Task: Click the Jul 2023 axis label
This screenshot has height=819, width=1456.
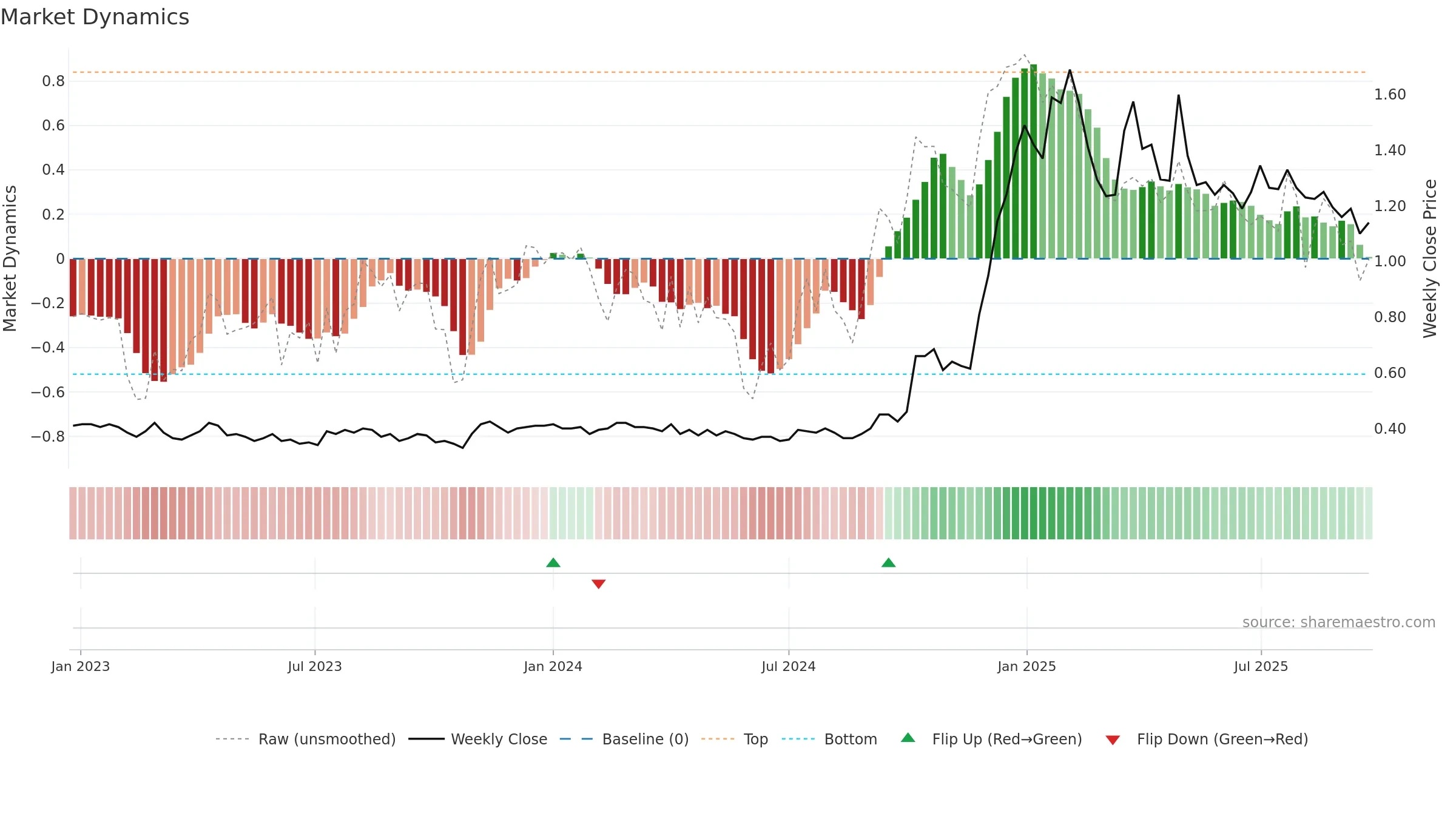Action: point(315,666)
